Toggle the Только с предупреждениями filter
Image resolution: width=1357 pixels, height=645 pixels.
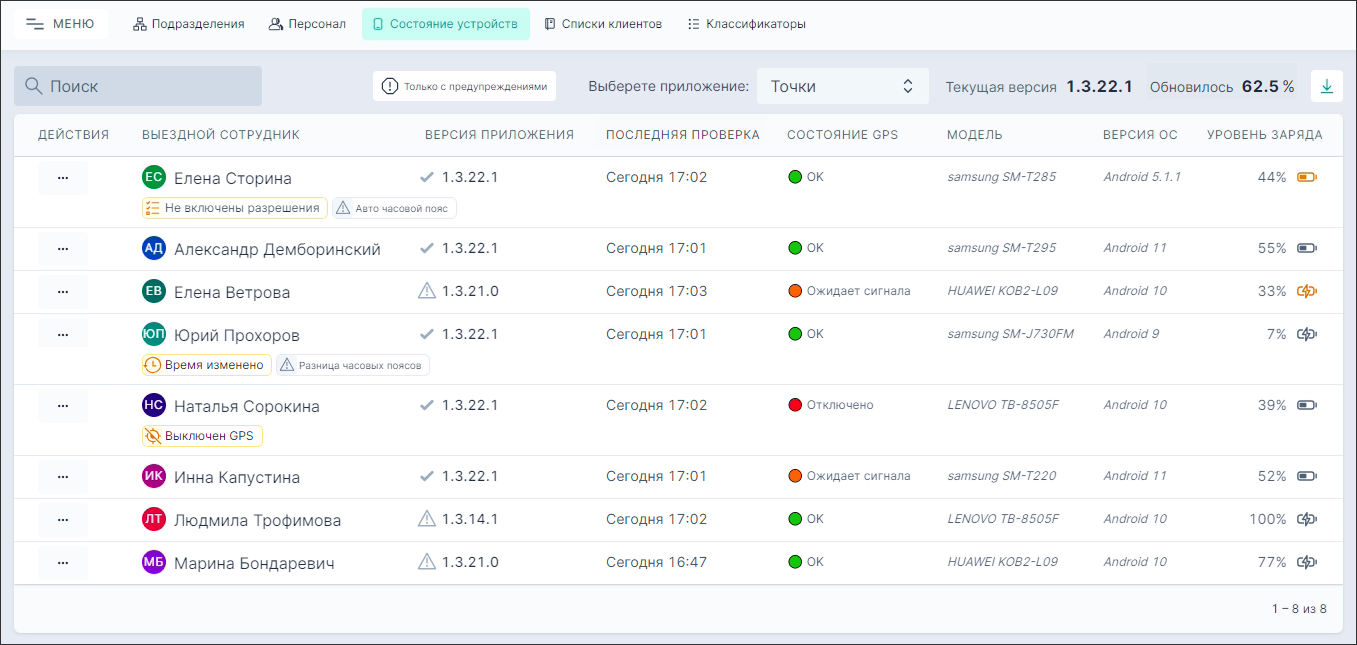coord(464,86)
